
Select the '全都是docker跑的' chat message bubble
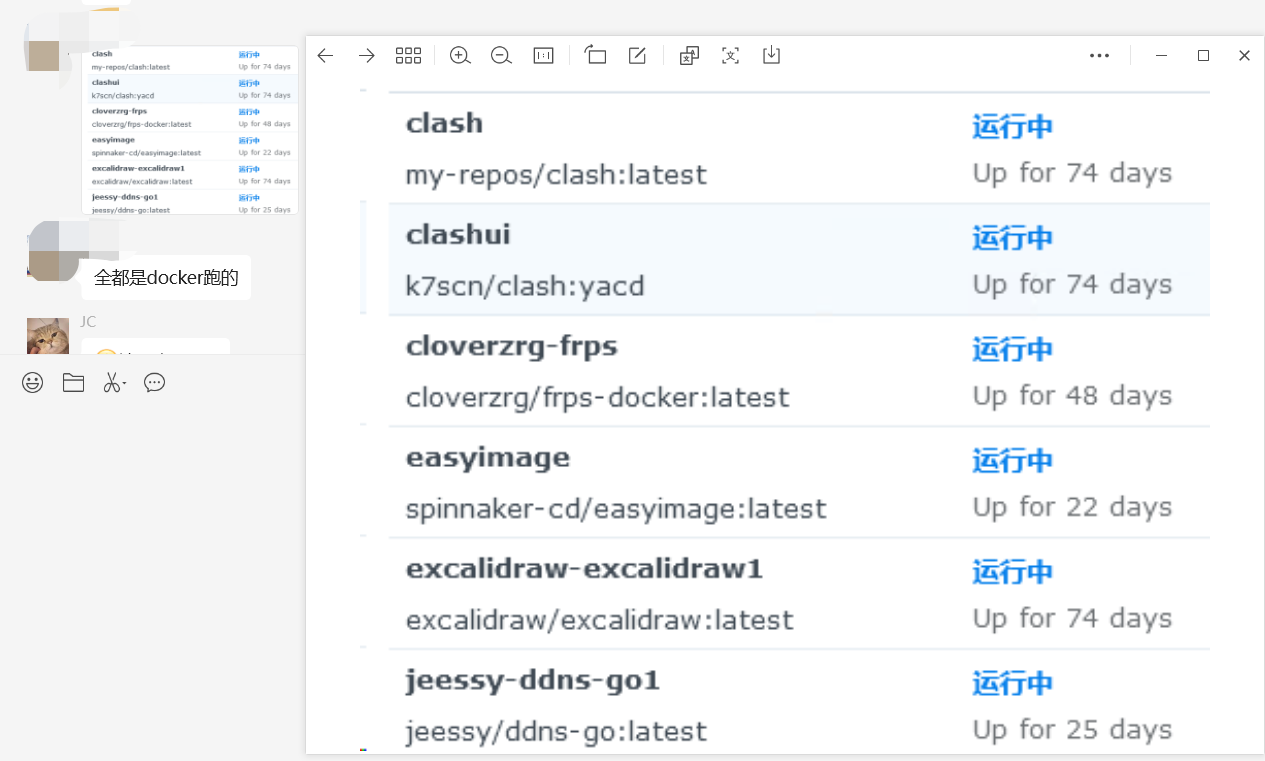coord(166,277)
